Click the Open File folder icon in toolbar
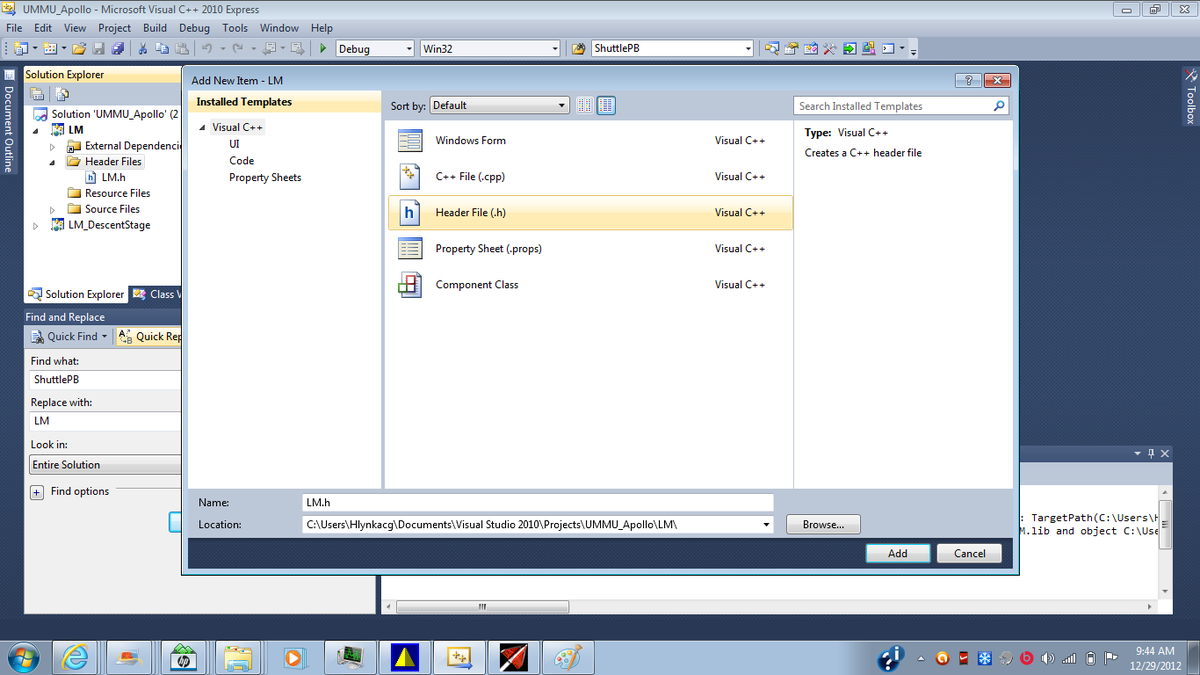 [79, 48]
